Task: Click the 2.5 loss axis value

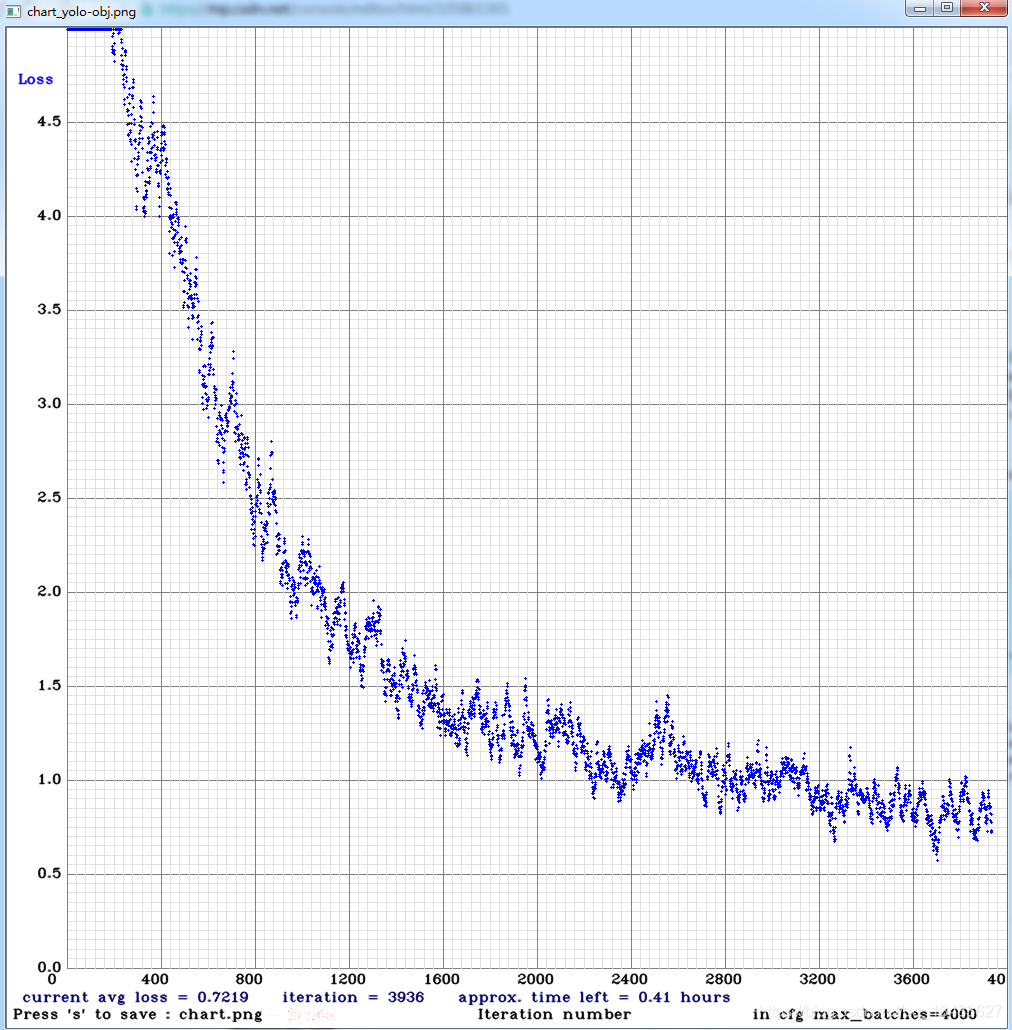Action: click(49, 497)
